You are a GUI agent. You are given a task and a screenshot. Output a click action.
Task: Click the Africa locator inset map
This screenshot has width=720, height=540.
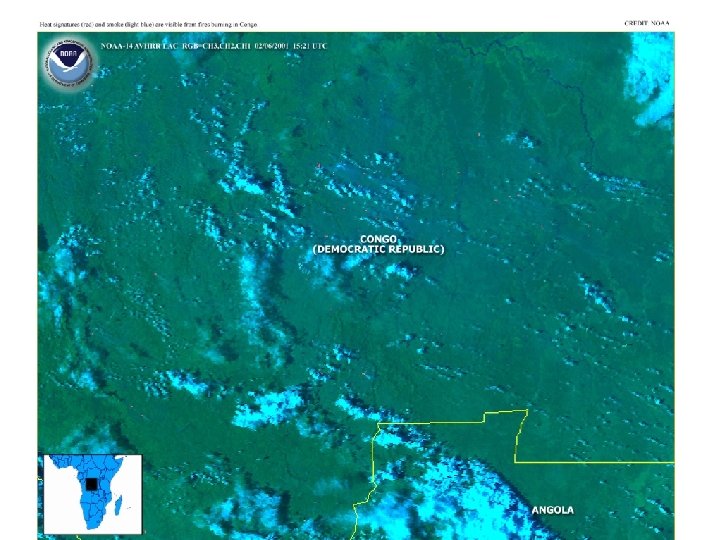click(93, 494)
